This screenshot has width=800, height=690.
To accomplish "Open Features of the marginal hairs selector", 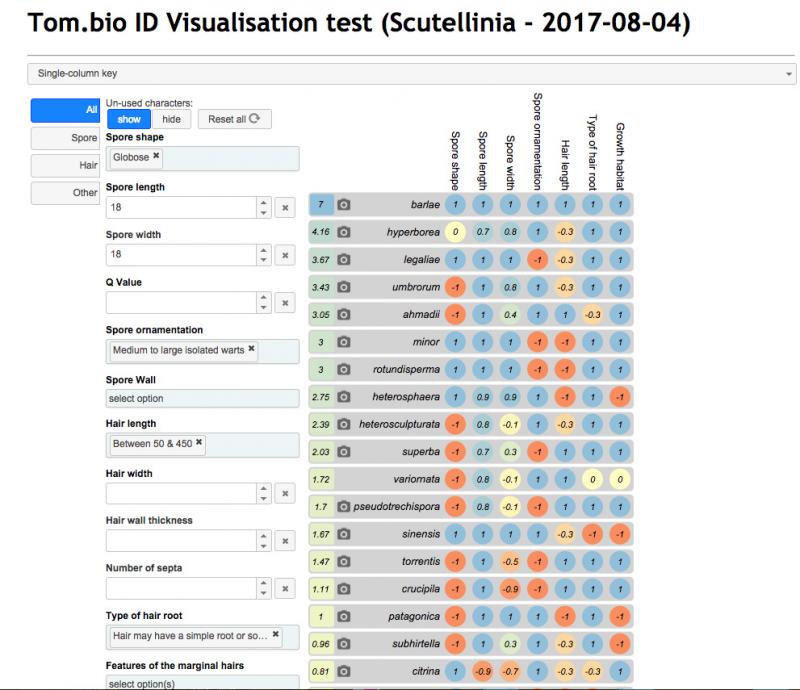I will coord(203,683).
